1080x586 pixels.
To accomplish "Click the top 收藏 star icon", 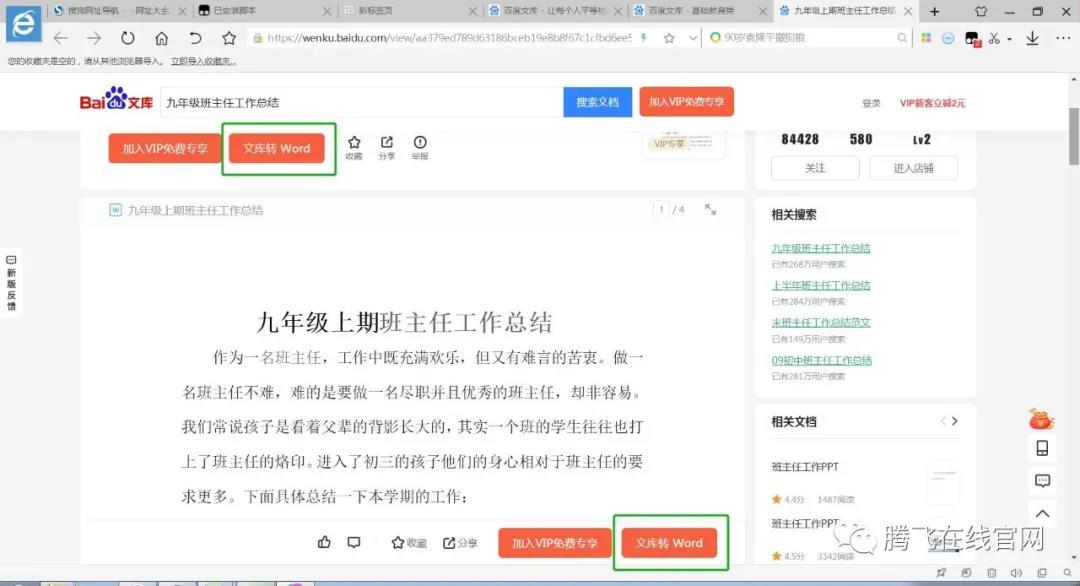I will pyautogui.click(x=354, y=143).
